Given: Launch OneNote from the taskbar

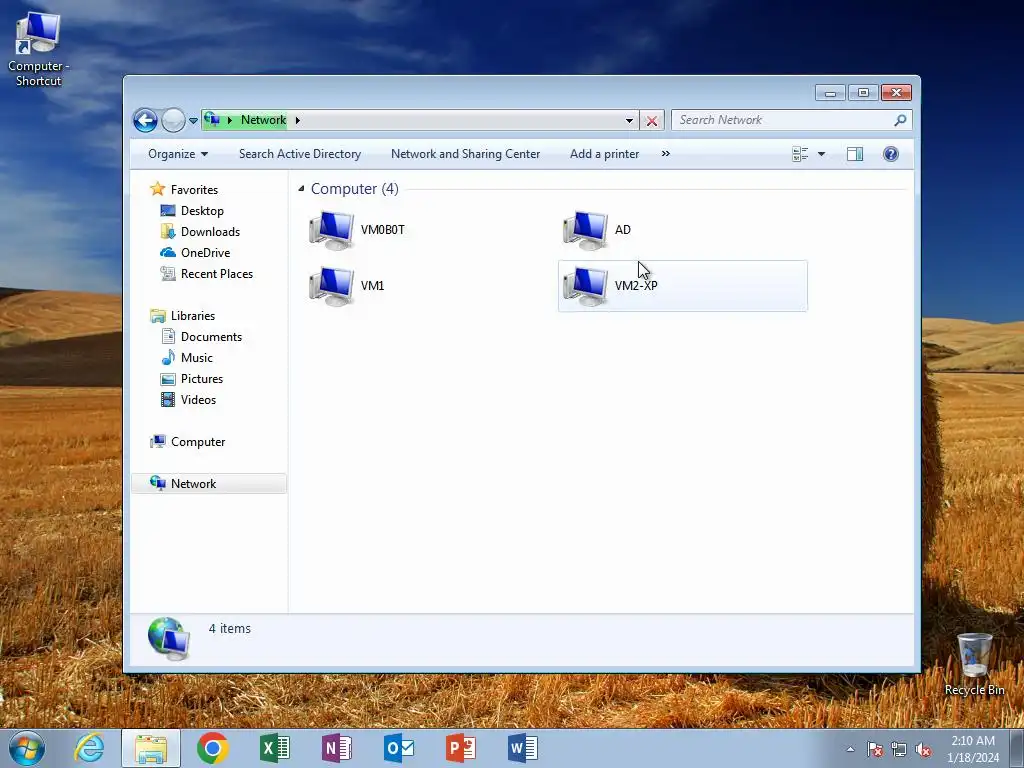Looking at the screenshot, I should [336, 748].
